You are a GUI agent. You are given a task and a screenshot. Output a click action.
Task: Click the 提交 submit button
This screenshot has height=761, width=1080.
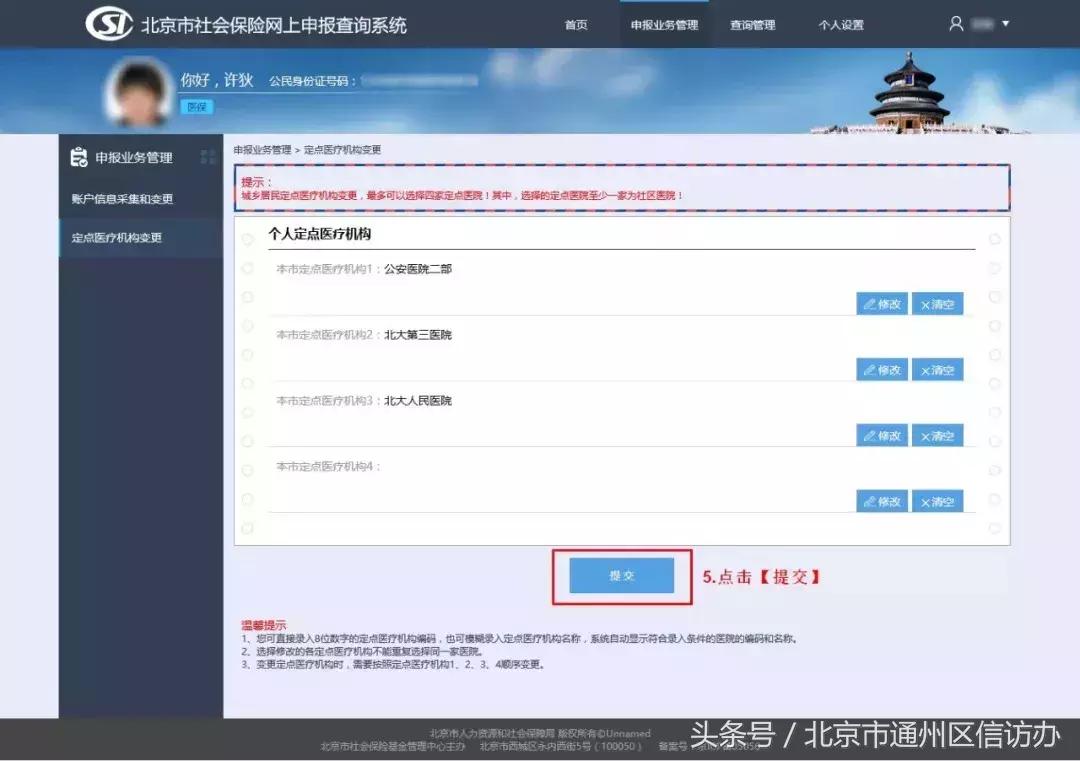(620, 575)
